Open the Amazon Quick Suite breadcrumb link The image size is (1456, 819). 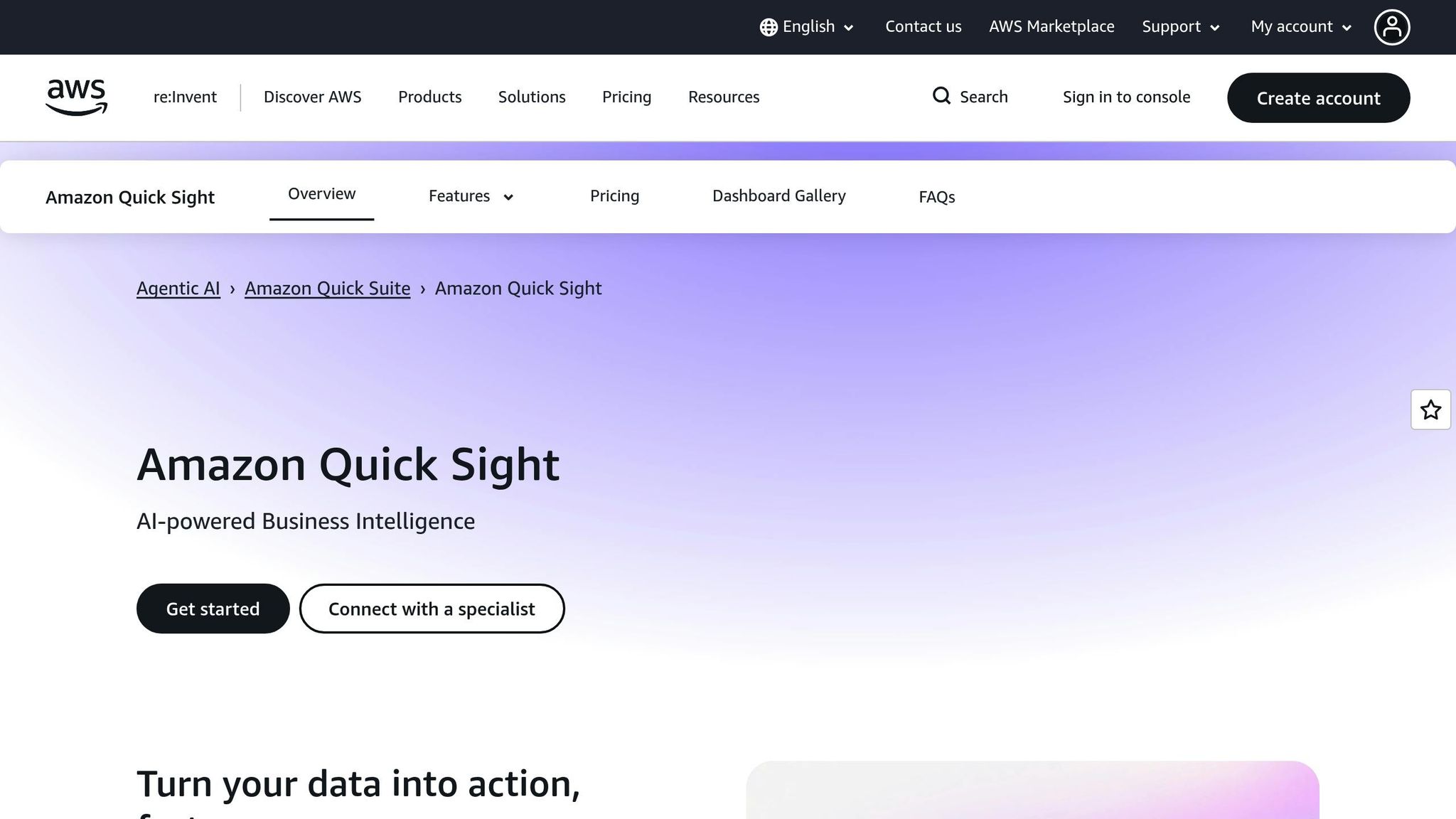tap(327, 288)
